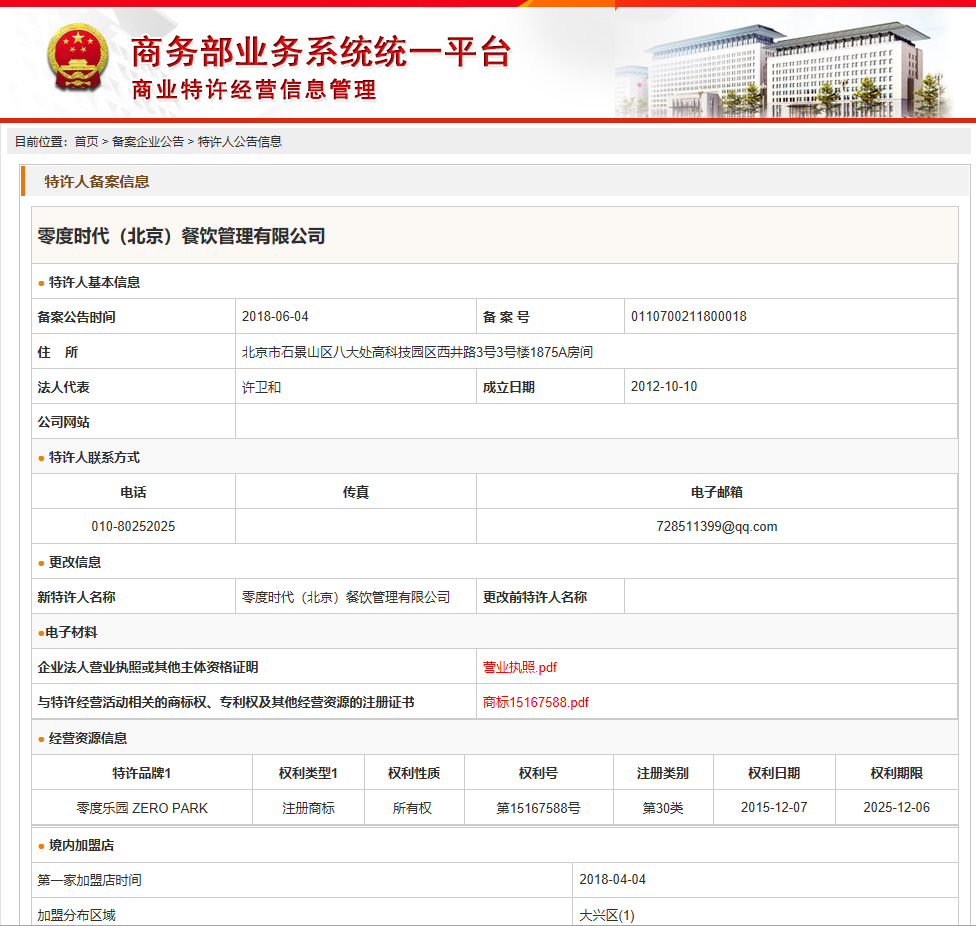Image resolution: width=976 pixels, height=926 pixels.
Task: Click the 电子材料 section header
Action: tap(71, 632)
